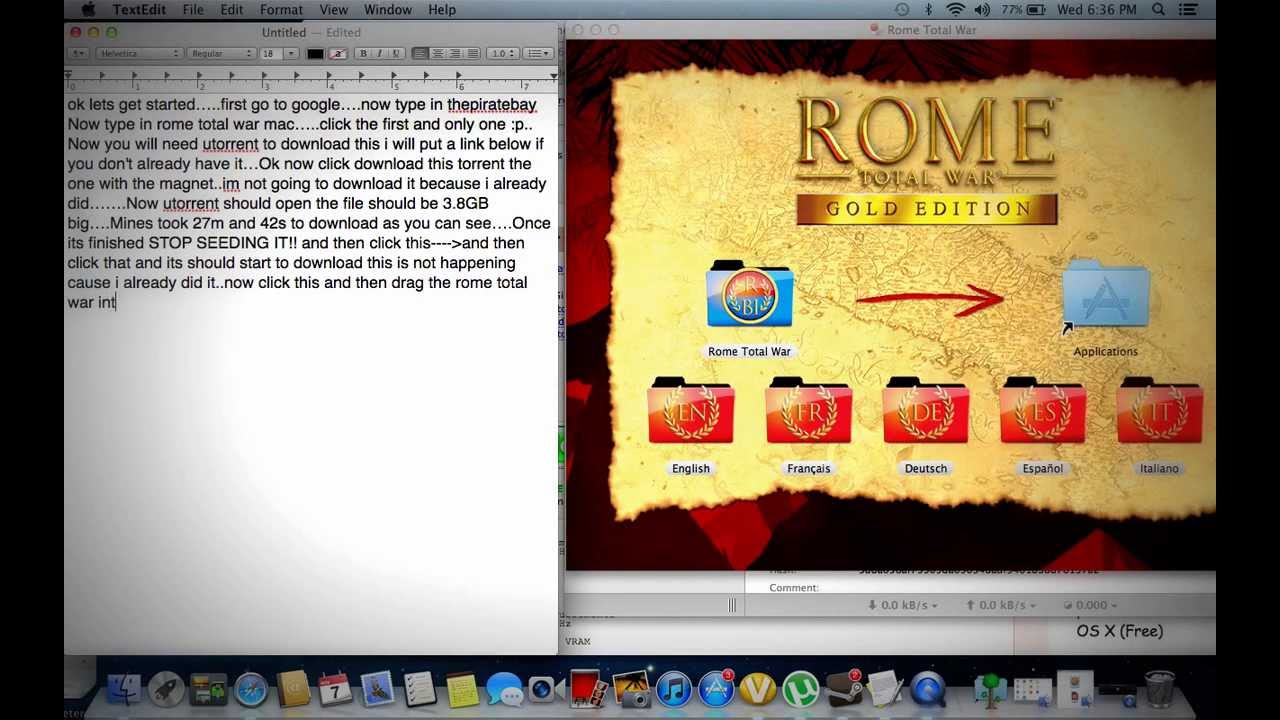Open the TextEdit application menu

tap(139, 10)
